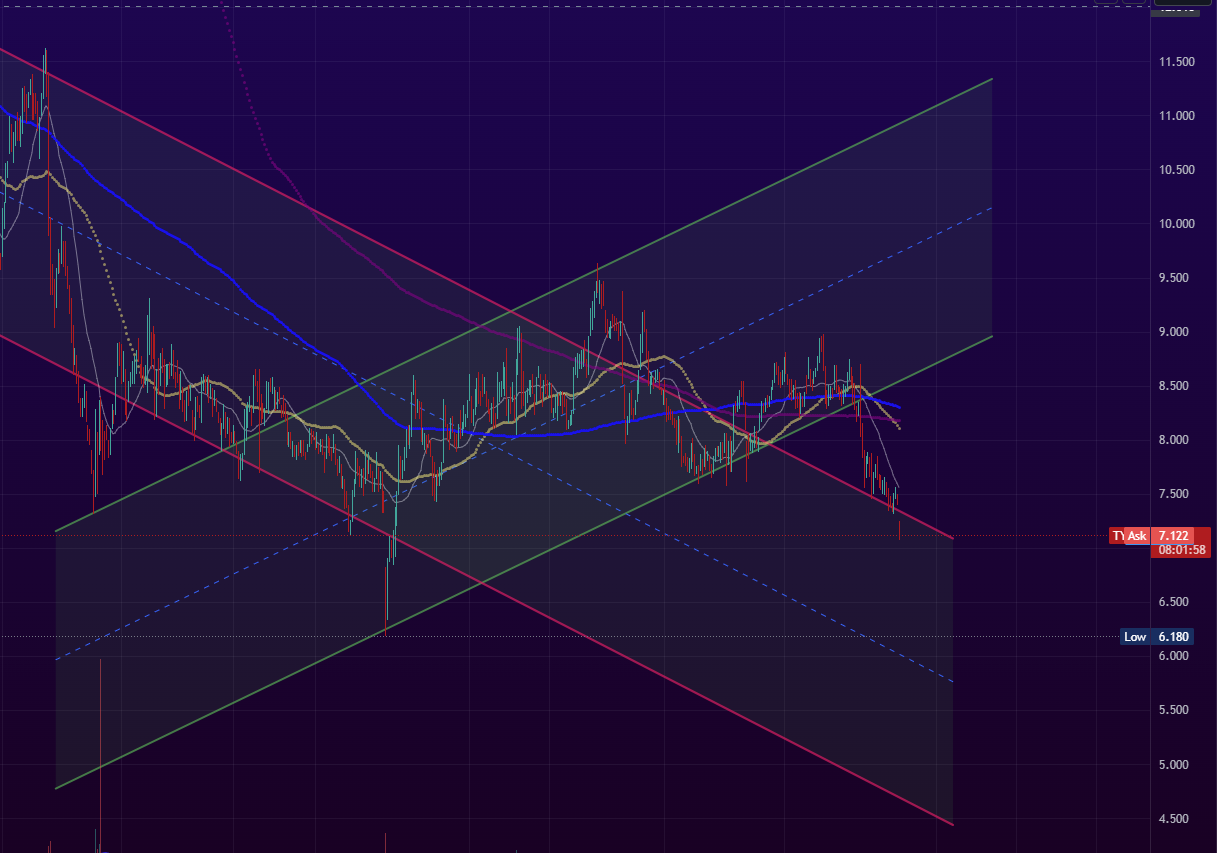Viewport: 1217px width, 853px height.
Task: Click the 11.500 price axis label
Action: 1176,62
